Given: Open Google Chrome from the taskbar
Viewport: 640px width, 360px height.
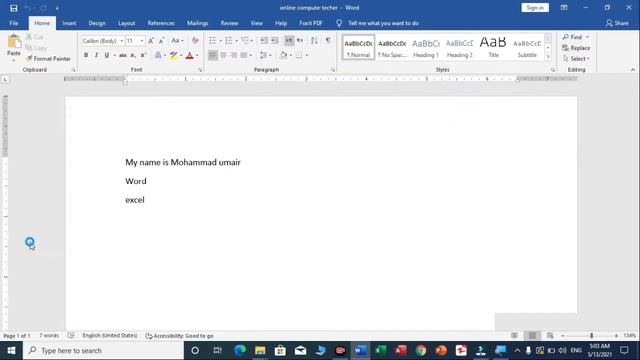Looking at the screenshot, I should pos(421,350).
